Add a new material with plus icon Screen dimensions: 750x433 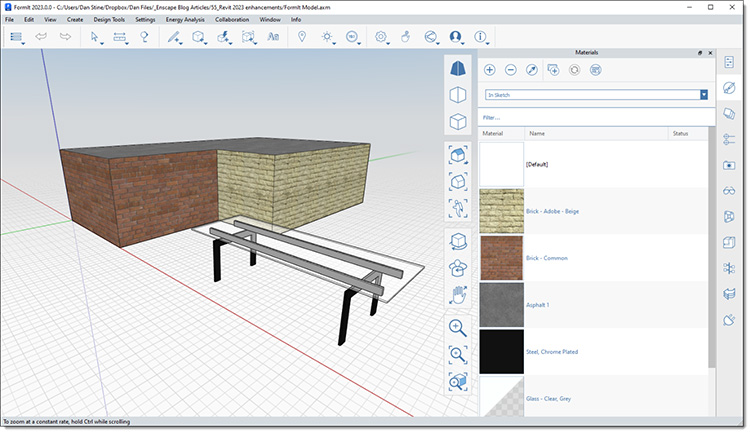(x=489, y=70)
